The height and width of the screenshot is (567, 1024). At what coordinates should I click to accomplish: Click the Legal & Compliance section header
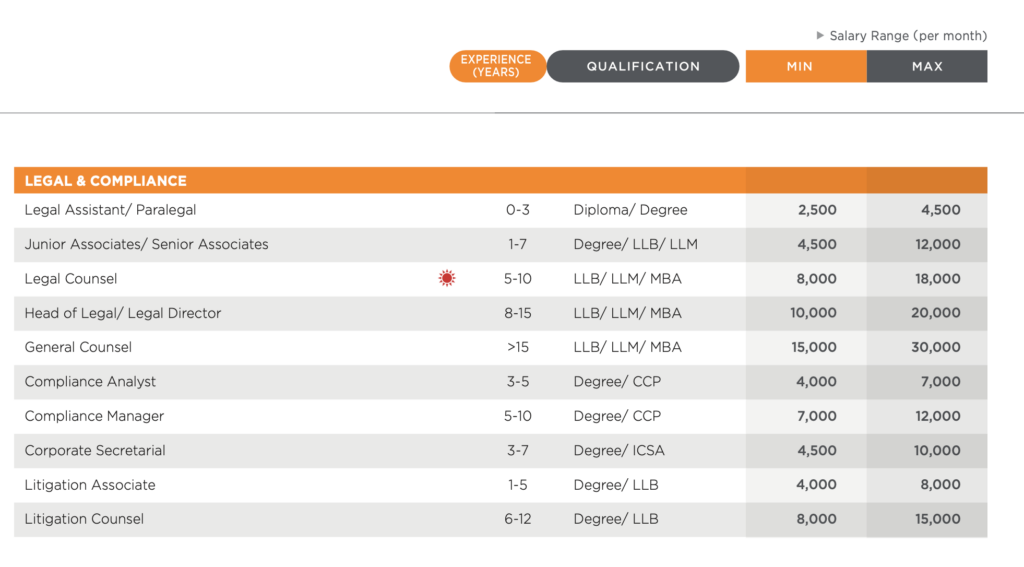click(106, 181)
